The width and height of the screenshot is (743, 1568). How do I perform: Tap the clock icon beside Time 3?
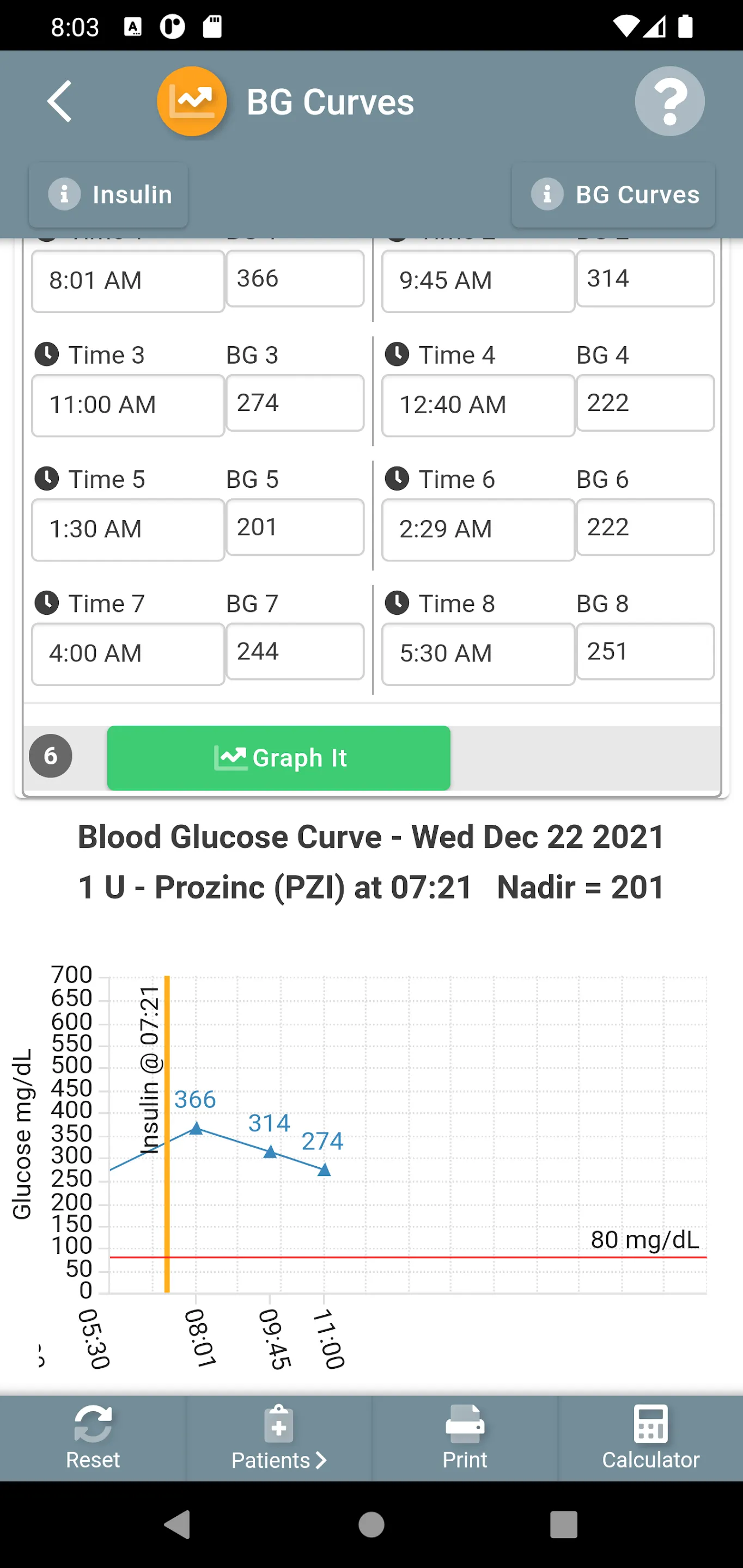(x=47, y=354)
